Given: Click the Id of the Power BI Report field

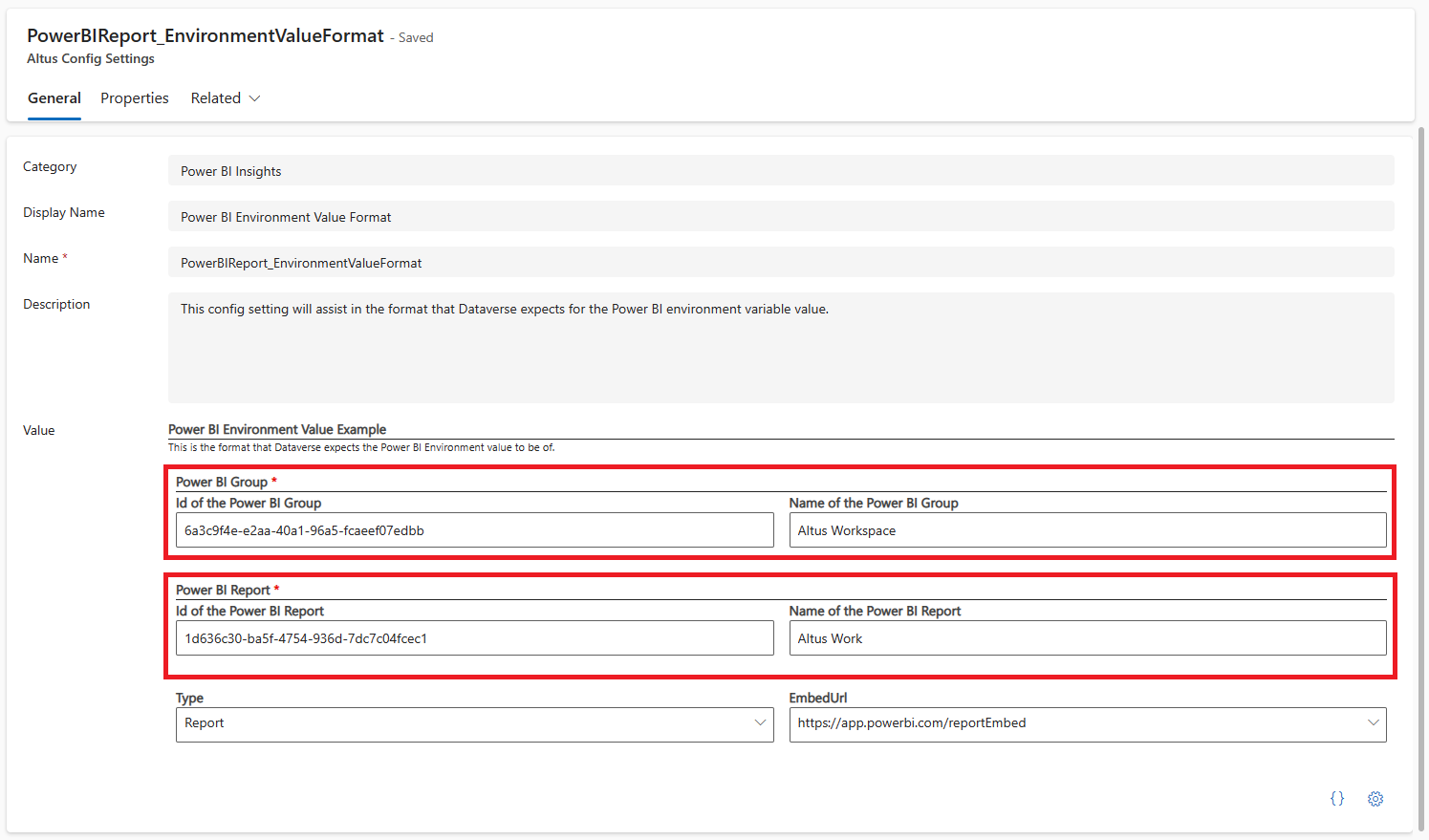Looking at the screenshot, I should [475, 638].
